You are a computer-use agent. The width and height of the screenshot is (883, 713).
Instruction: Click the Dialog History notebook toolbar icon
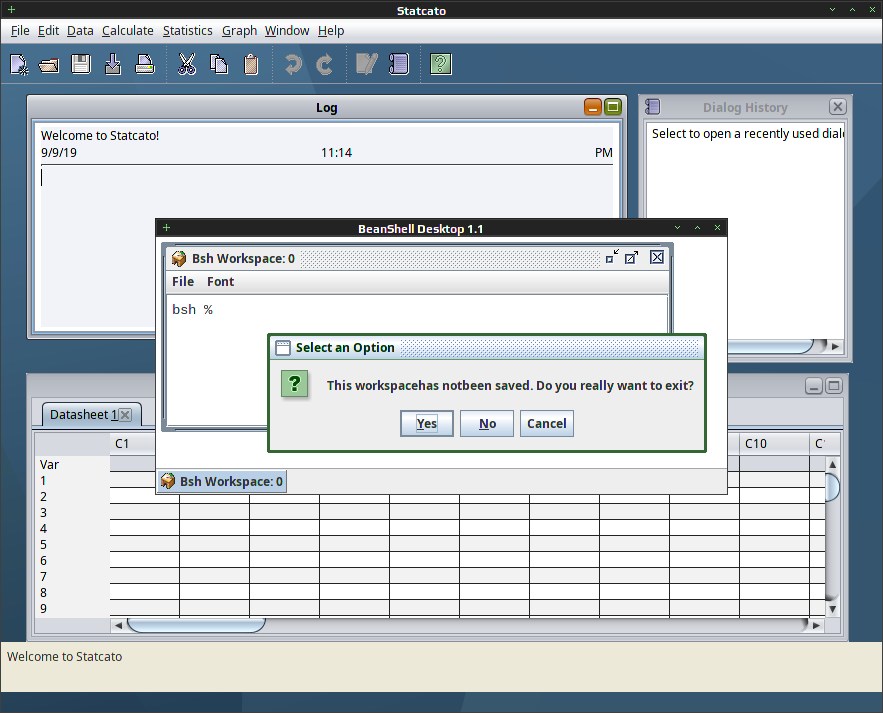399,64
